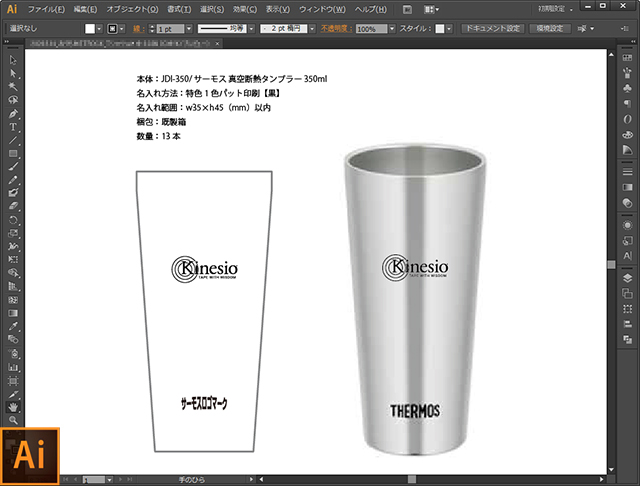Select the Rectangle tool

pos(13,153)
